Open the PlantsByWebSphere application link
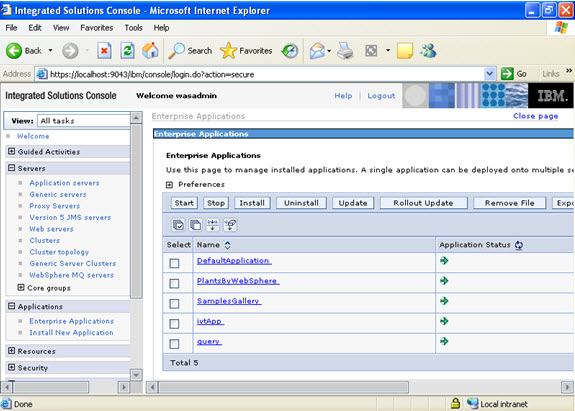 (237, 281)
